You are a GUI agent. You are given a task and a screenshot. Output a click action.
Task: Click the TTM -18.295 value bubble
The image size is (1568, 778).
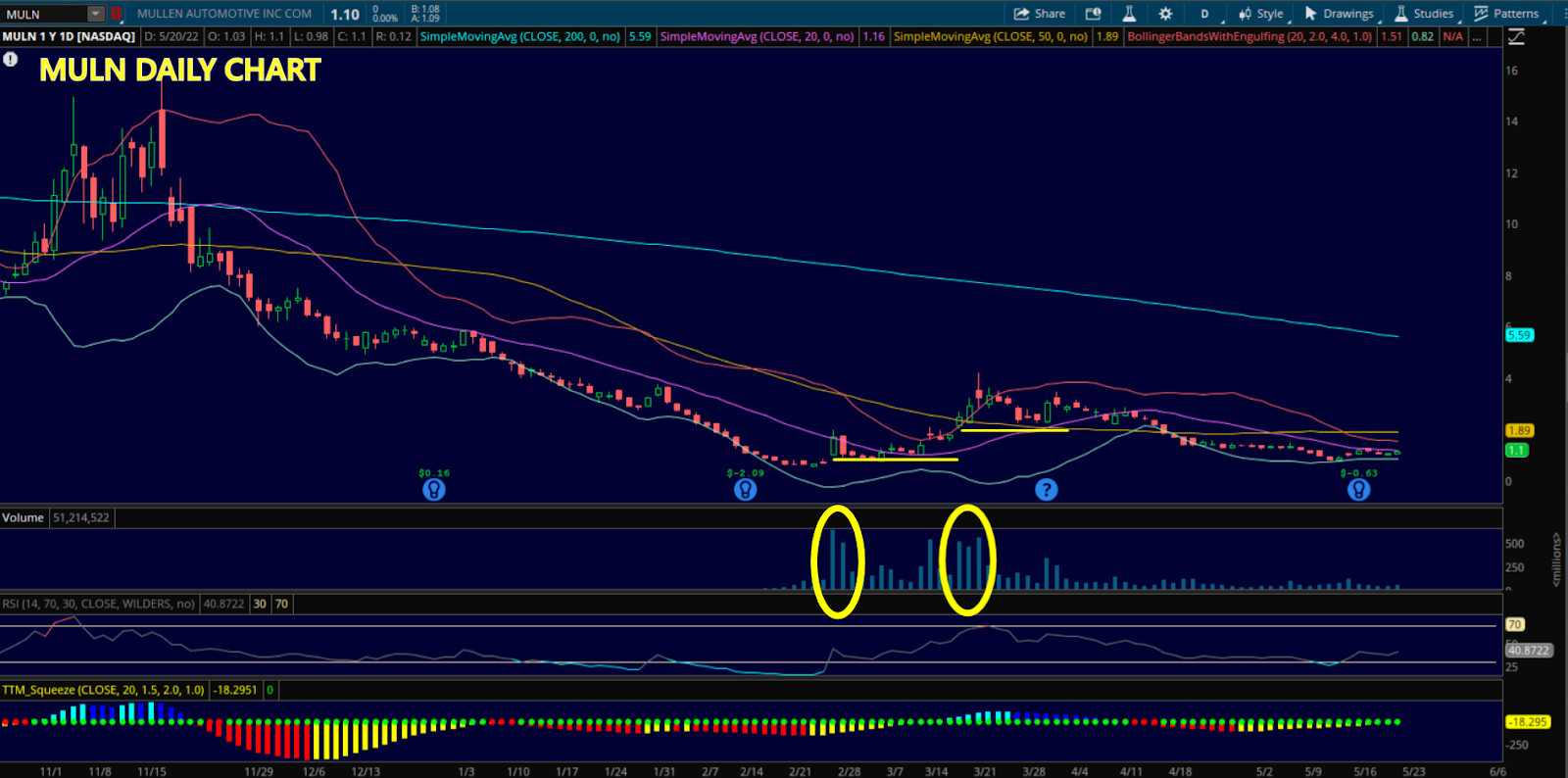coord(1528,722)
